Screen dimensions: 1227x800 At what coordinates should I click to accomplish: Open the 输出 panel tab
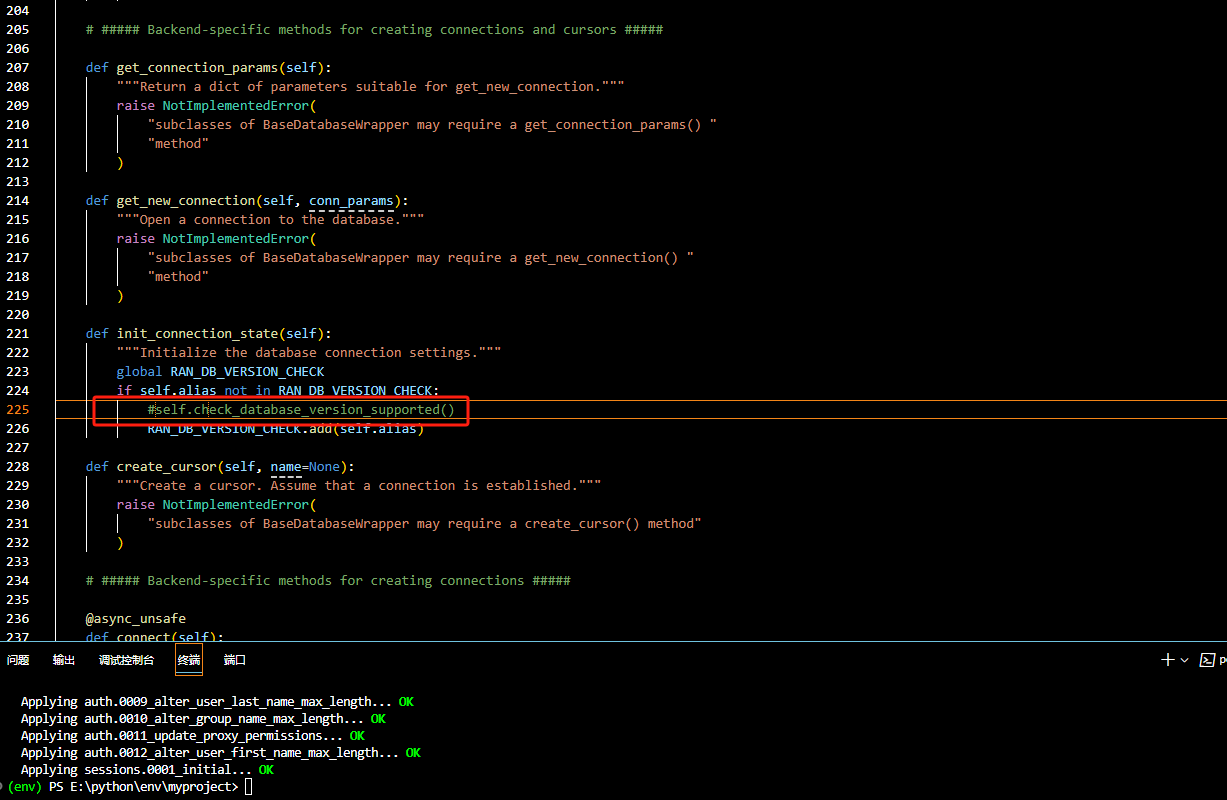(64, 660)
